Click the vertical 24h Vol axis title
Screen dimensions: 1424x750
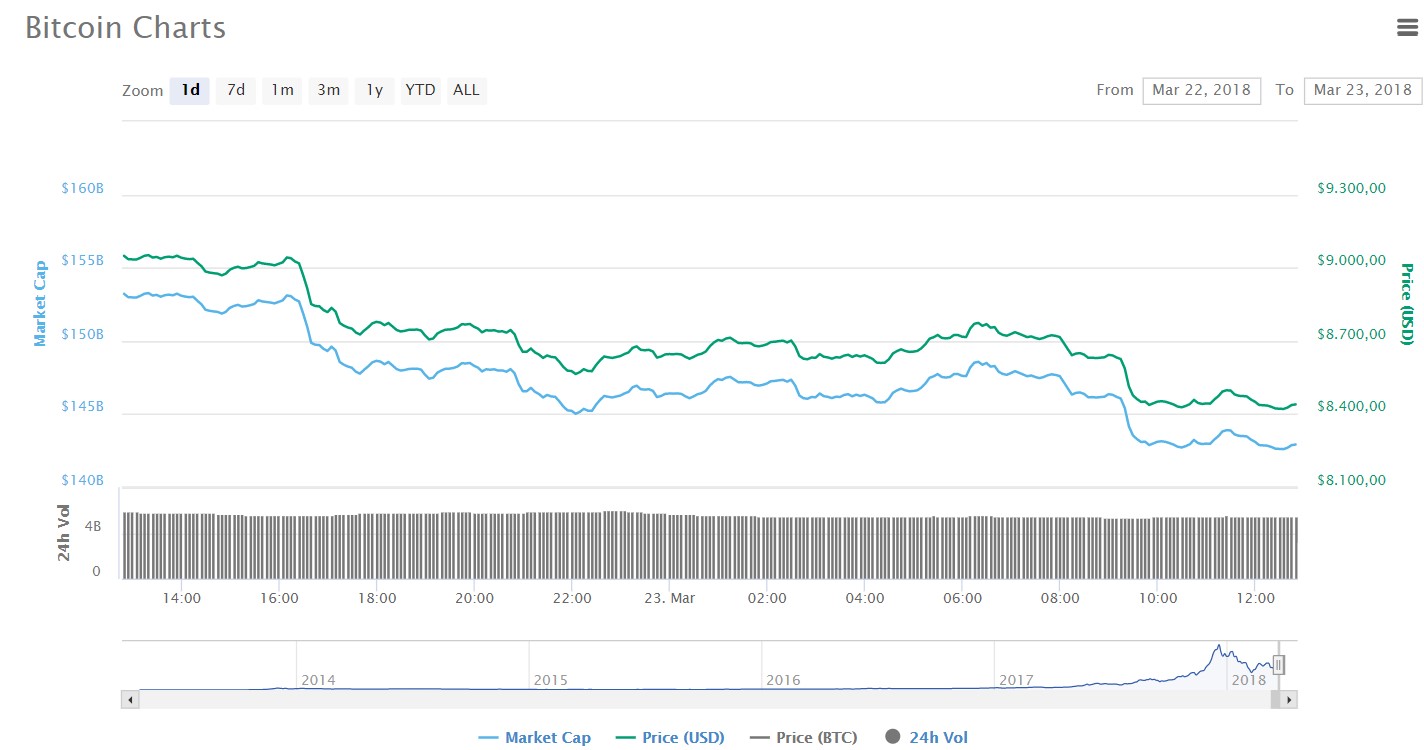(x=64, y=532)
